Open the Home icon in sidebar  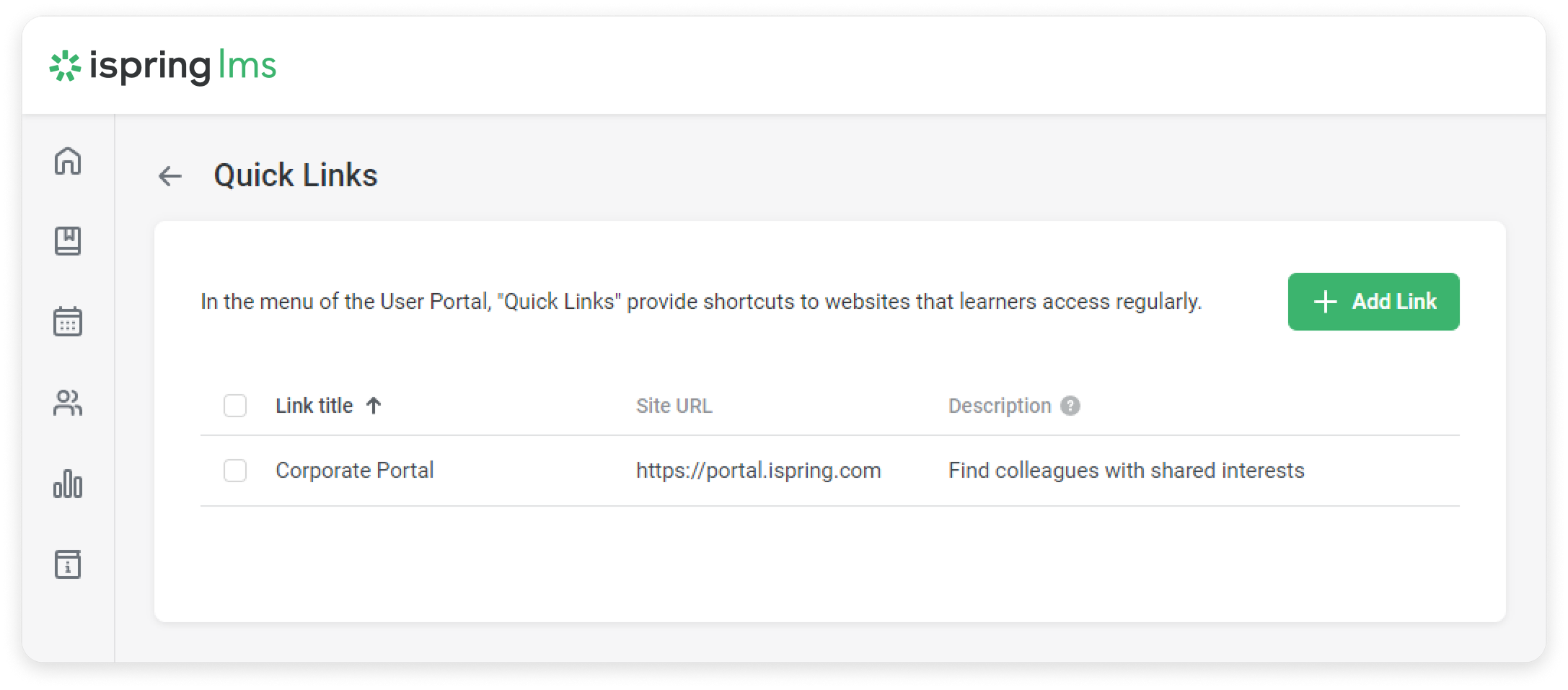pyautogui.click(x=68, y=161)
